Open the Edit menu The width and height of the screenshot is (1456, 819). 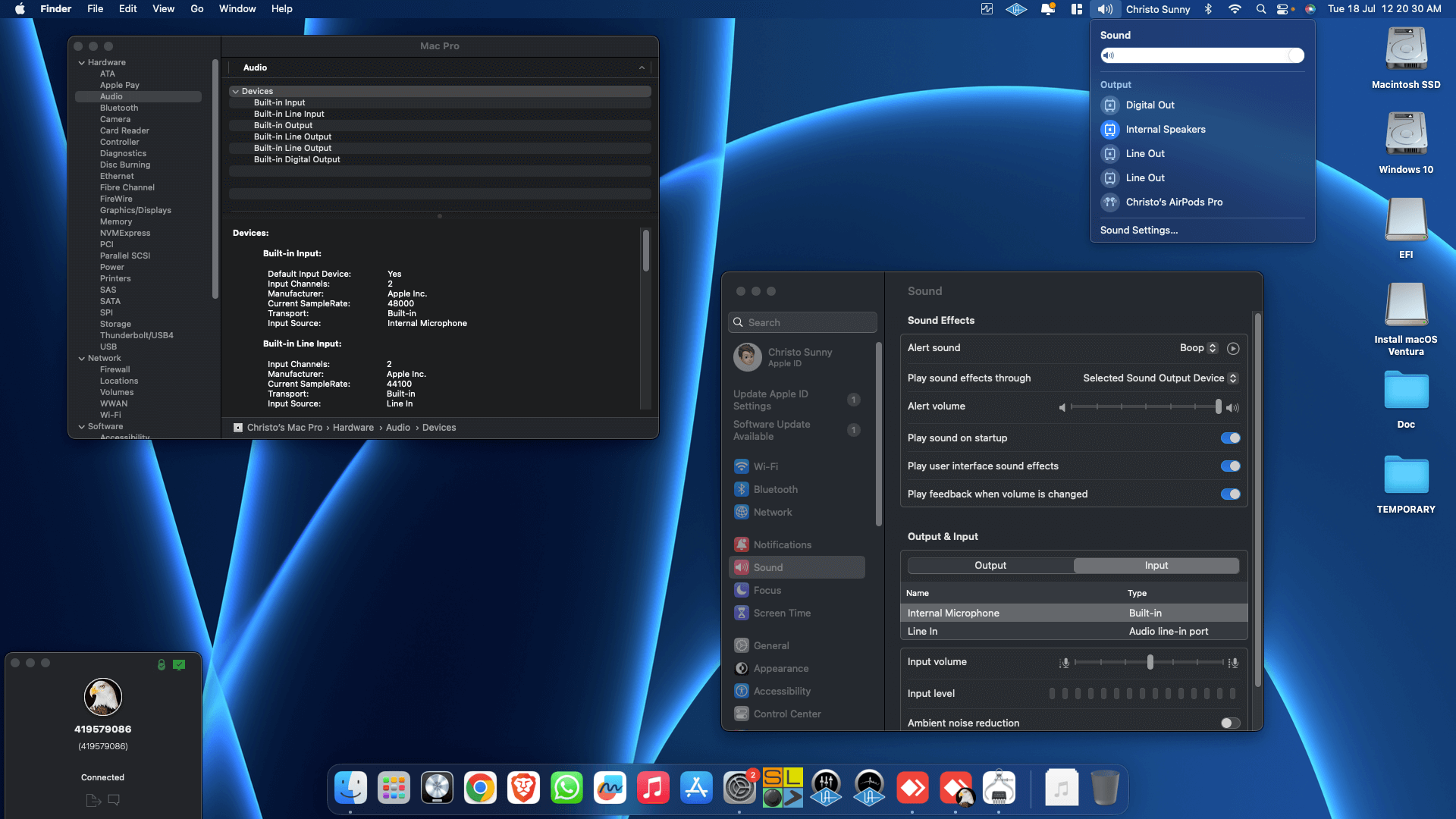128,9
